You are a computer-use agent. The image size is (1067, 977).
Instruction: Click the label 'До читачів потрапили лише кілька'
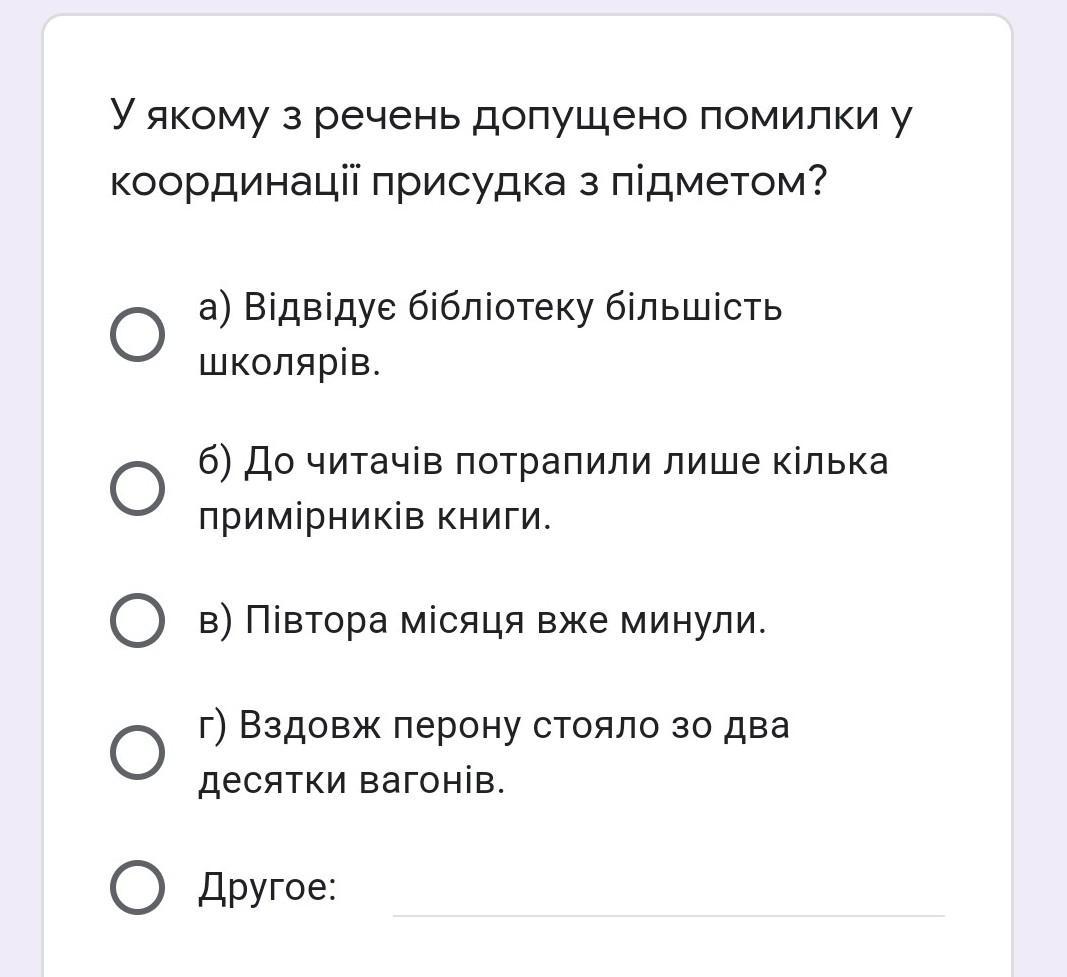point(566,461)
